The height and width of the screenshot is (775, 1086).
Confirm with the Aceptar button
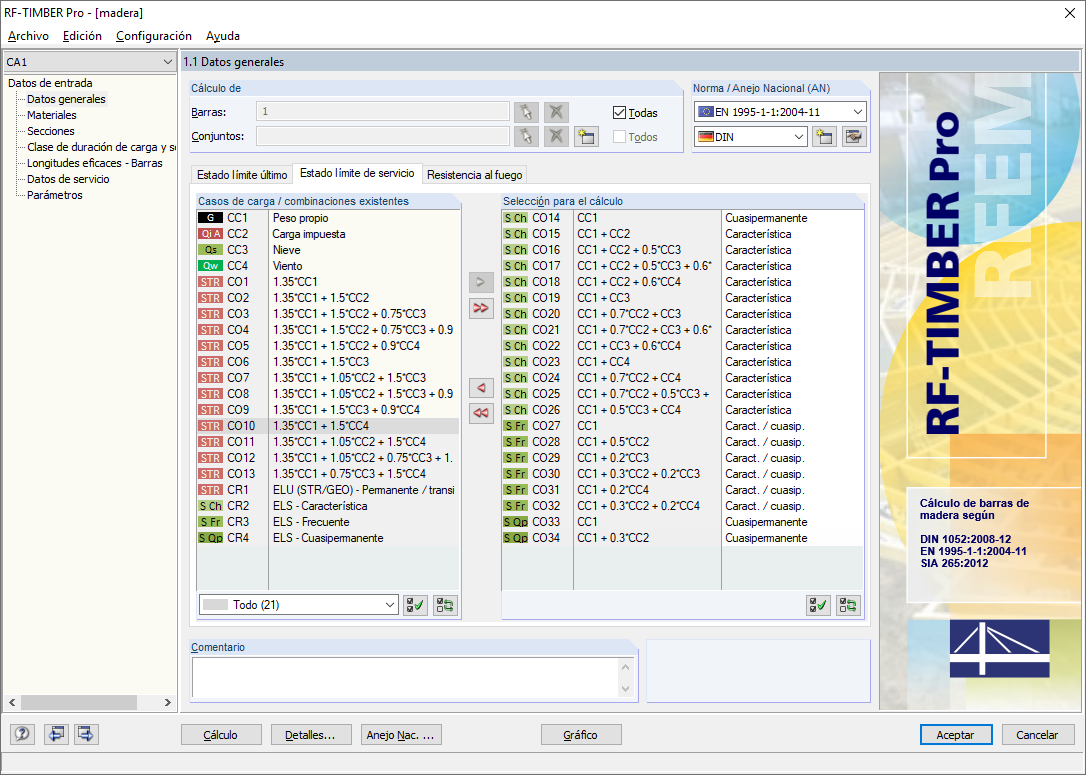(x=956, y=735)
